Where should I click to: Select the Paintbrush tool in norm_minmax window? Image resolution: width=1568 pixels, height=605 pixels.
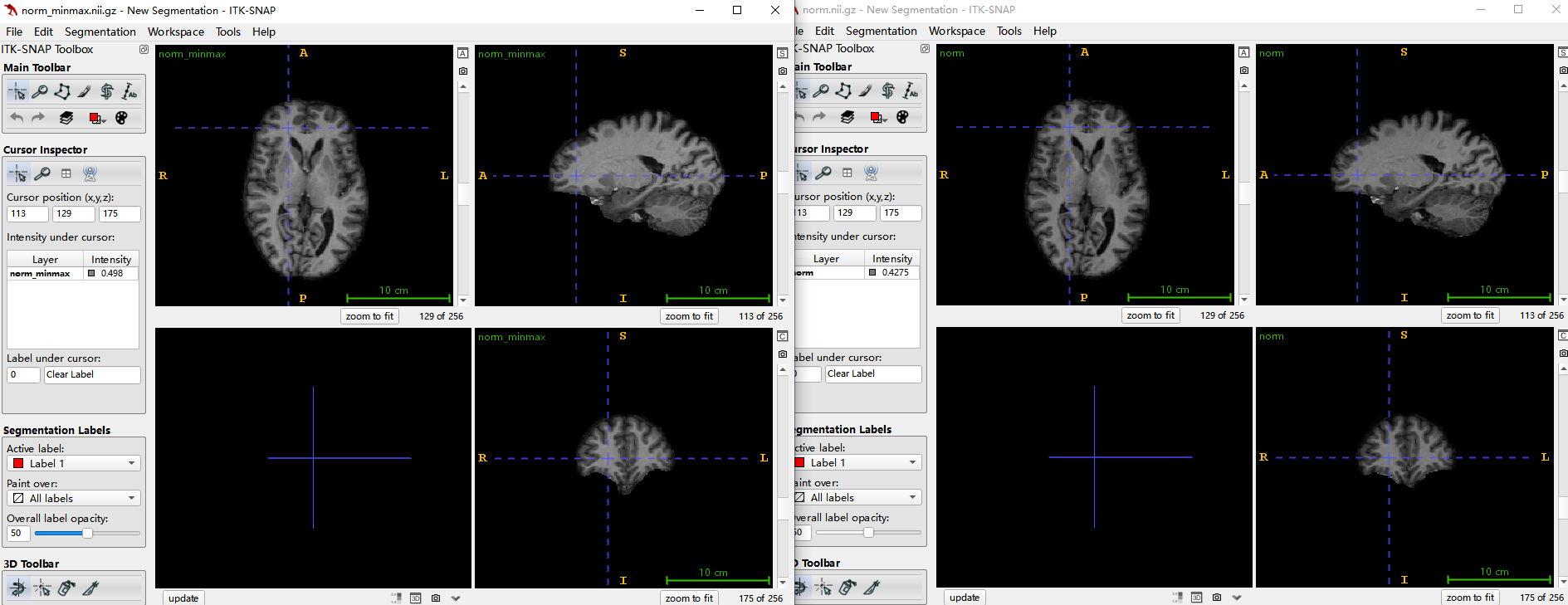tap(85, 92)
